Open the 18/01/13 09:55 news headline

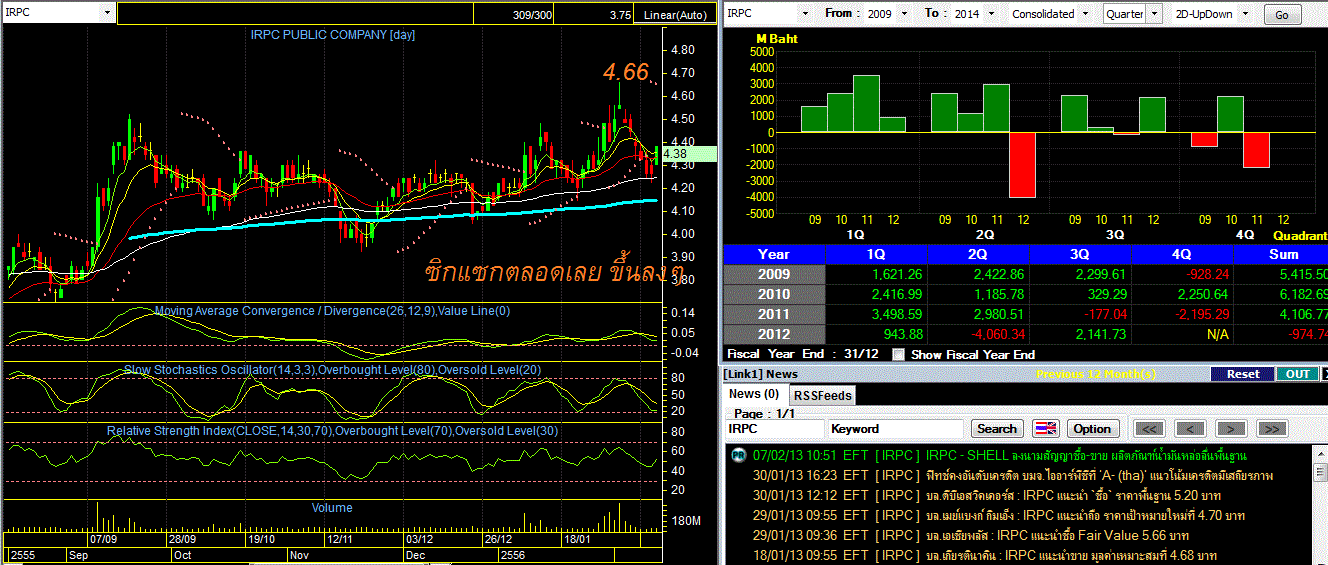985,554
